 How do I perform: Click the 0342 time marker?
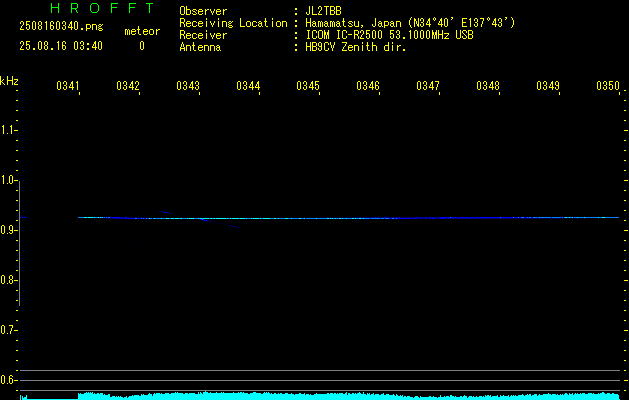pos(128,86)
